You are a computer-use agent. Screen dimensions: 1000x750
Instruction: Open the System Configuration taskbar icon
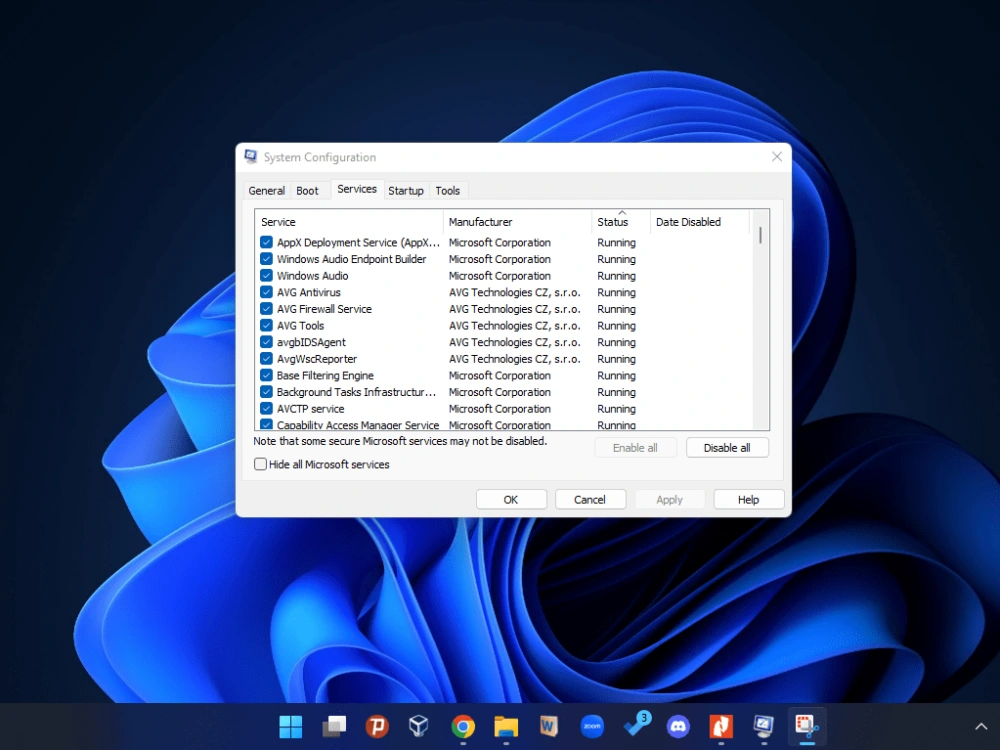(763, 726)
